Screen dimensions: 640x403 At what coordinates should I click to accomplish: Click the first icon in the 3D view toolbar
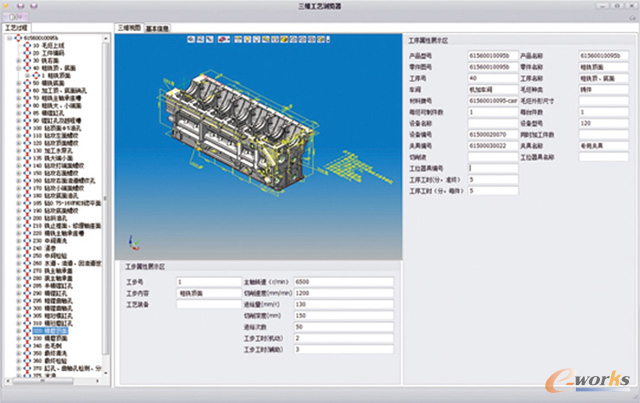coord(191,39)
